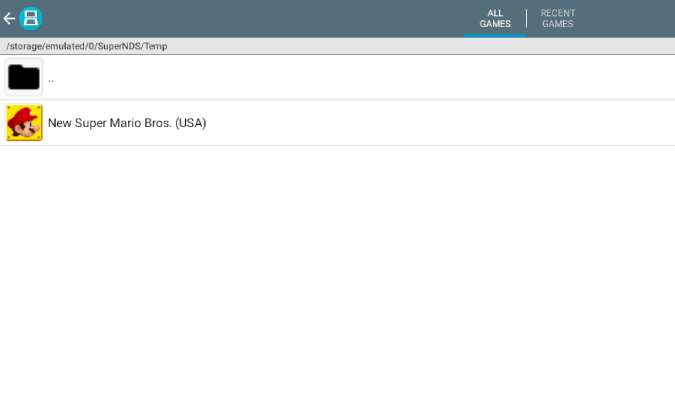Choose the parent directory list row
The height and width of the screenshot is (393, 675).
(x=338, y=77)
